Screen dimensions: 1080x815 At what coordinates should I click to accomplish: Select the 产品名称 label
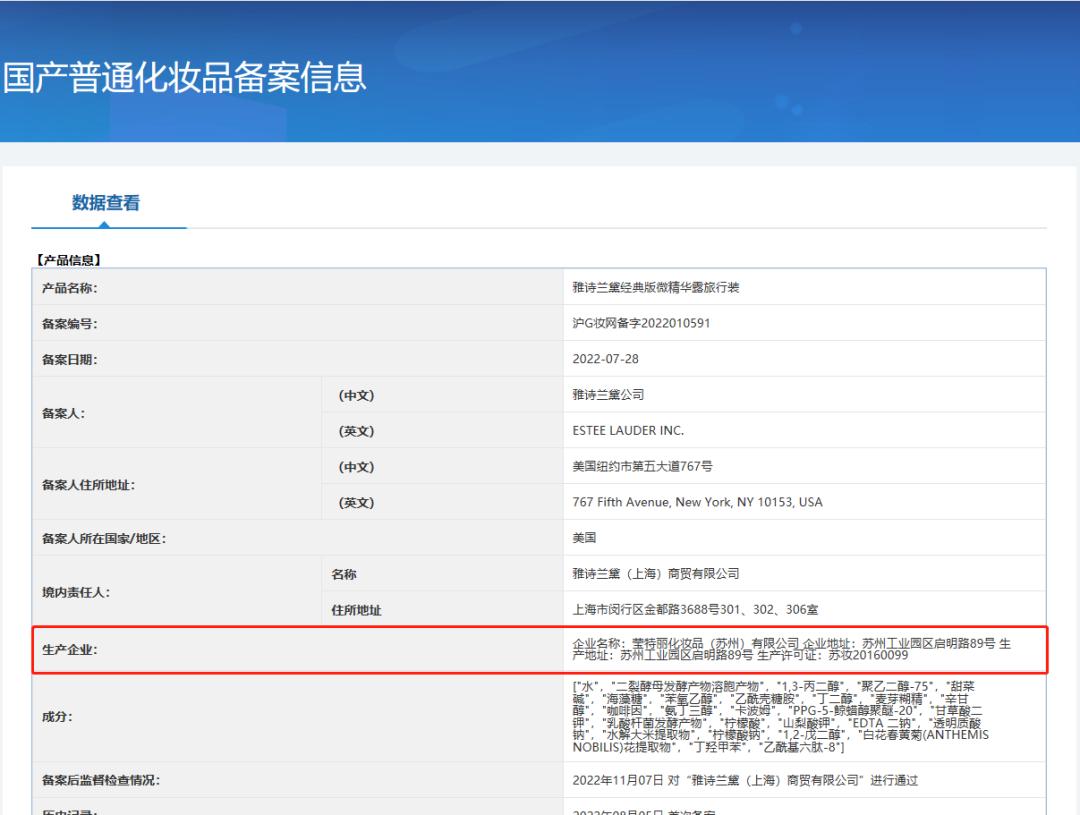(70, 288)
